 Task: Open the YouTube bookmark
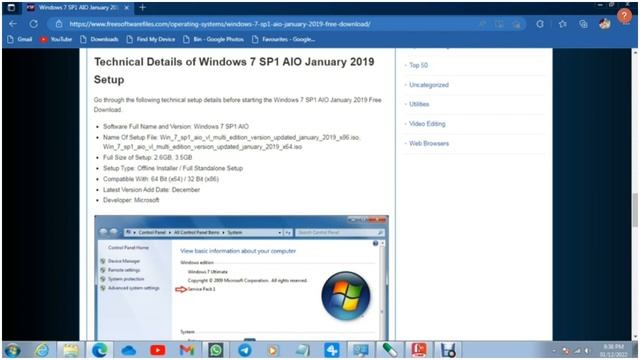pos(56,39)
